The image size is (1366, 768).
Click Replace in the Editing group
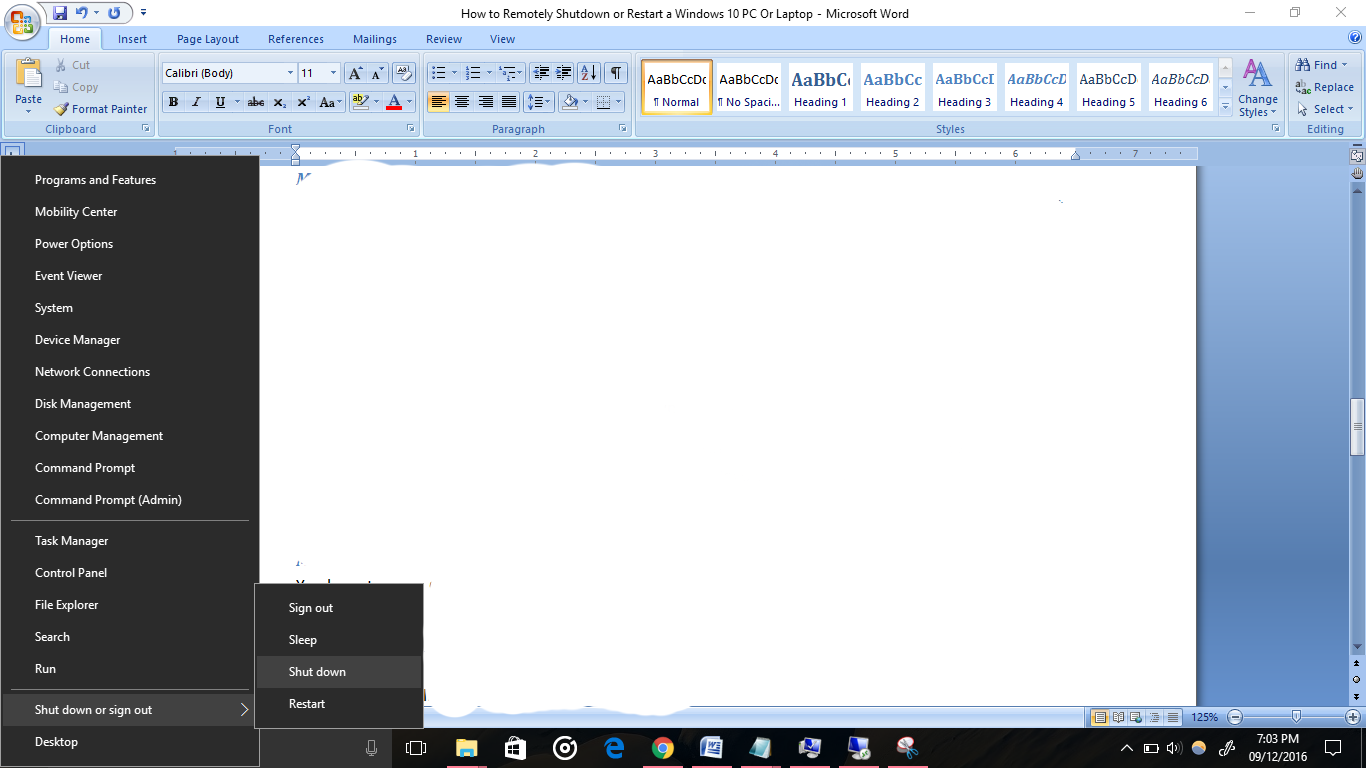tap(1324, 87)
